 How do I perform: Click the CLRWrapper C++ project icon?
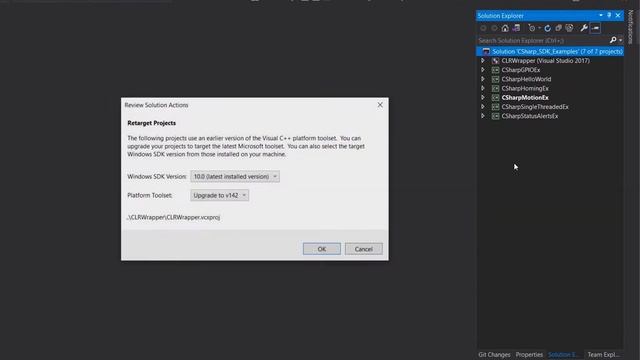coord(495,60)
